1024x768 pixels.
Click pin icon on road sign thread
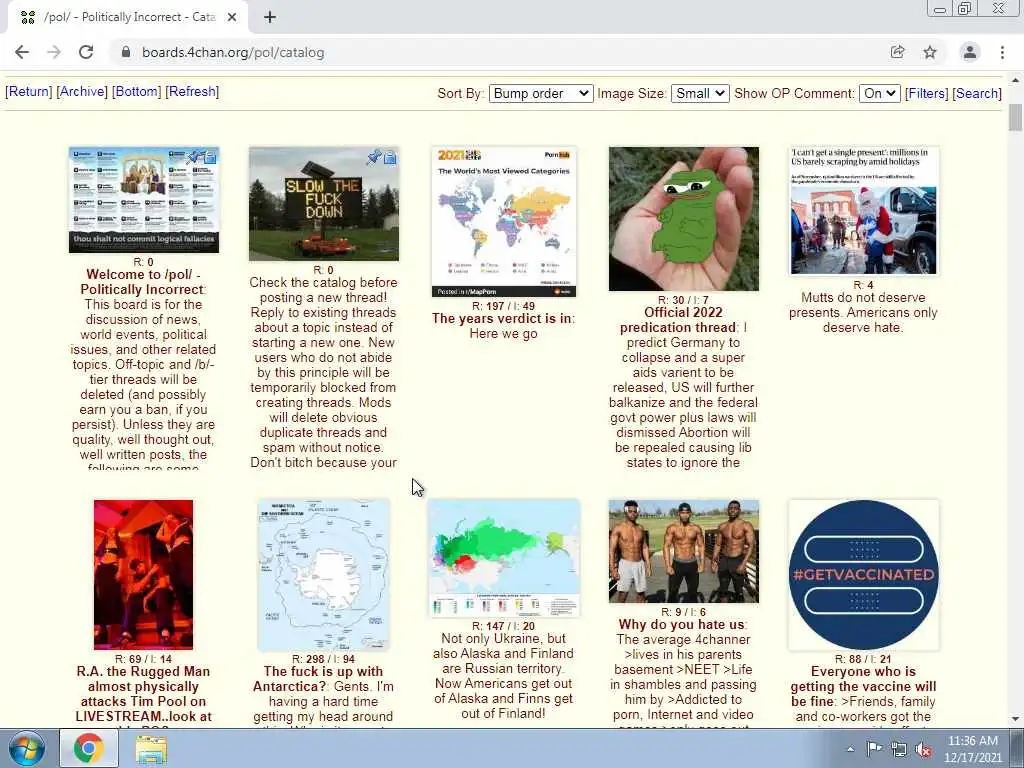374,157
